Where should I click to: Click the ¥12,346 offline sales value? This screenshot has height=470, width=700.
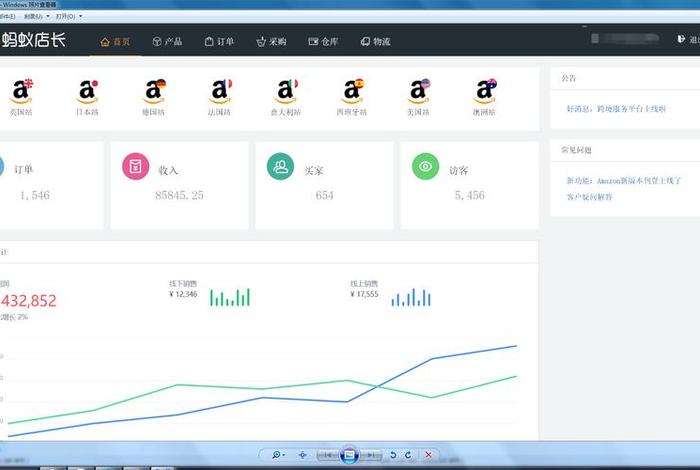tap(183, 294)
